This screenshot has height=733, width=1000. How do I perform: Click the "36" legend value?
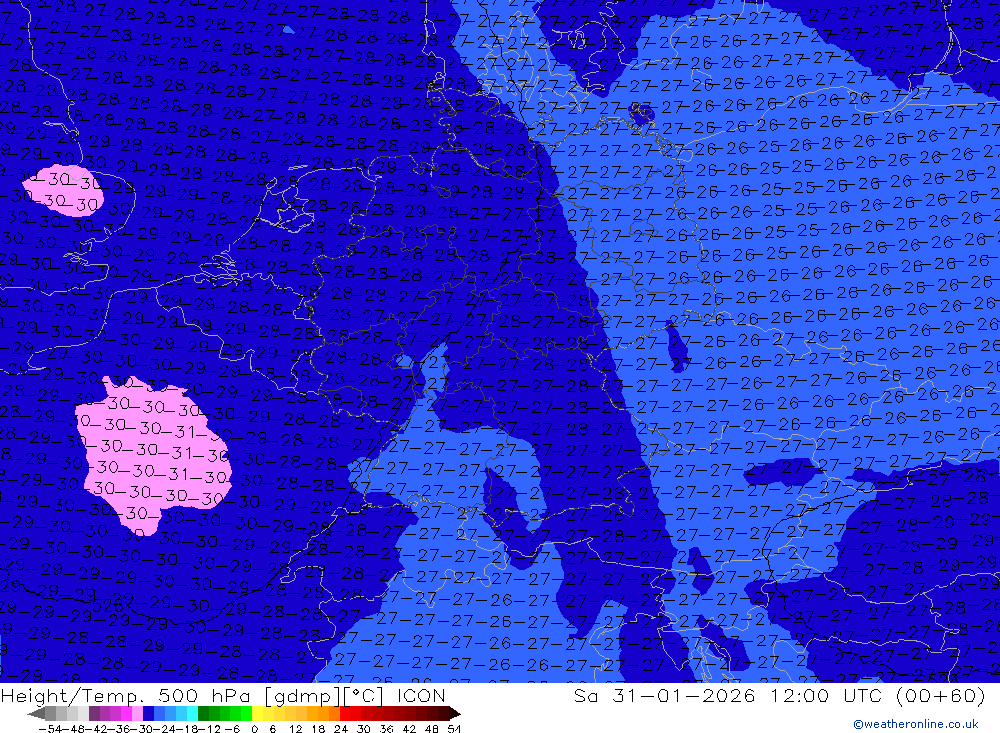(x=386, y=729)
